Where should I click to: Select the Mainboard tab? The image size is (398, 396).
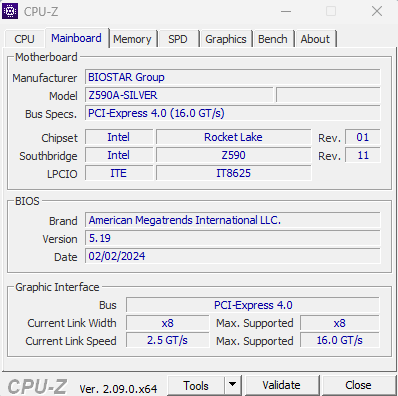[76, 38]
